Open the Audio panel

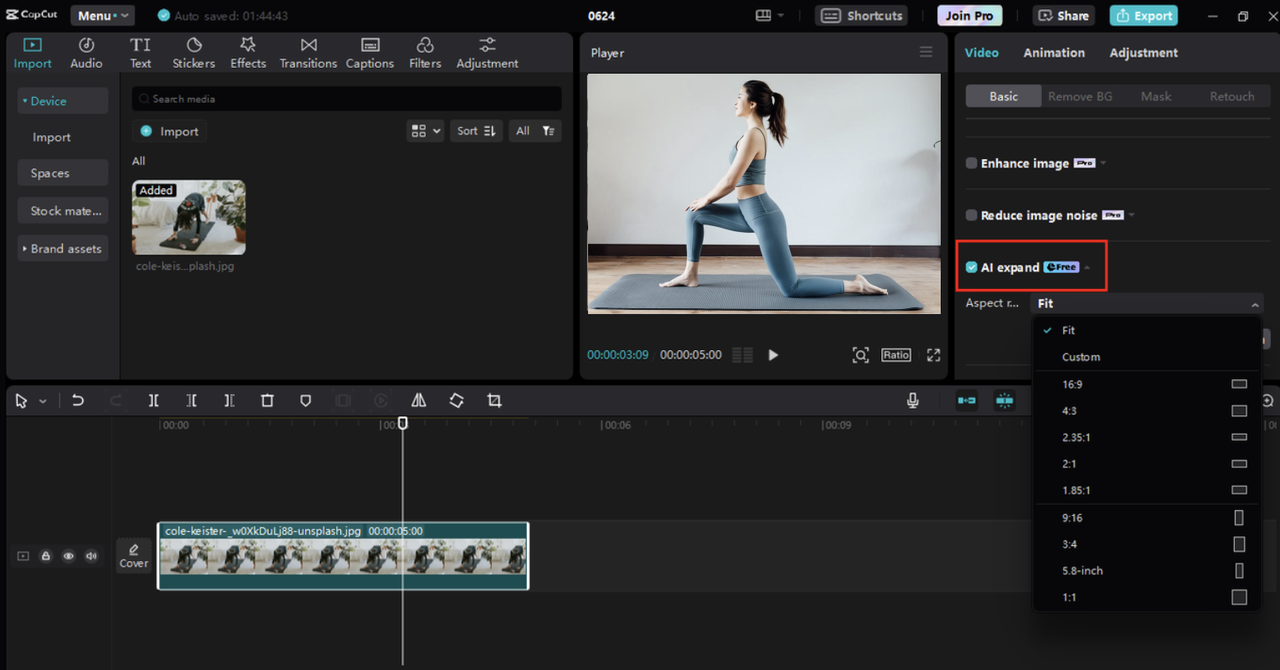tap(86, 53)
